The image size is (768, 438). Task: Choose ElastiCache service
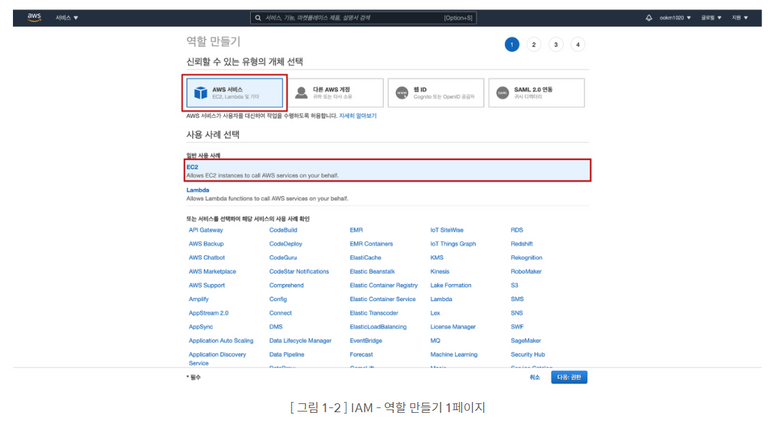point(365,257)
